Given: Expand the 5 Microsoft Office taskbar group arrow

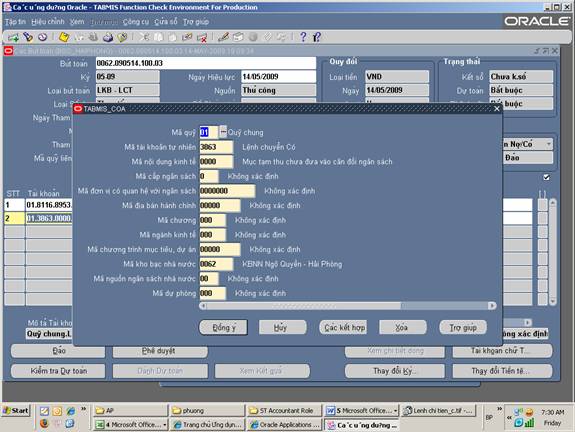Looking at the screenshot, I should point(395,411).
